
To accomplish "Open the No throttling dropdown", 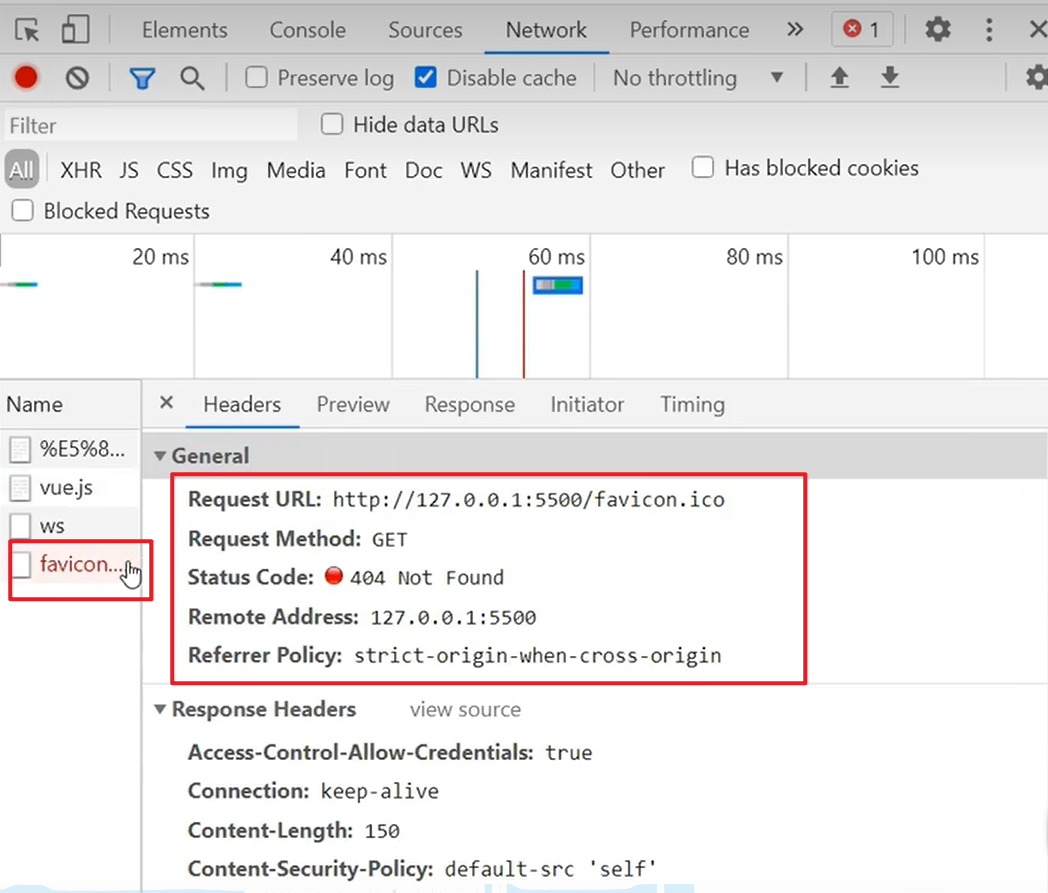I will [697, 78].
